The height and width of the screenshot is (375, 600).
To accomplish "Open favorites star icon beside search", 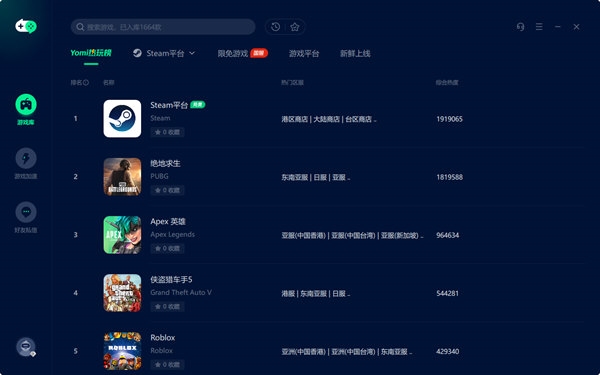I will [x=295, y=27].
